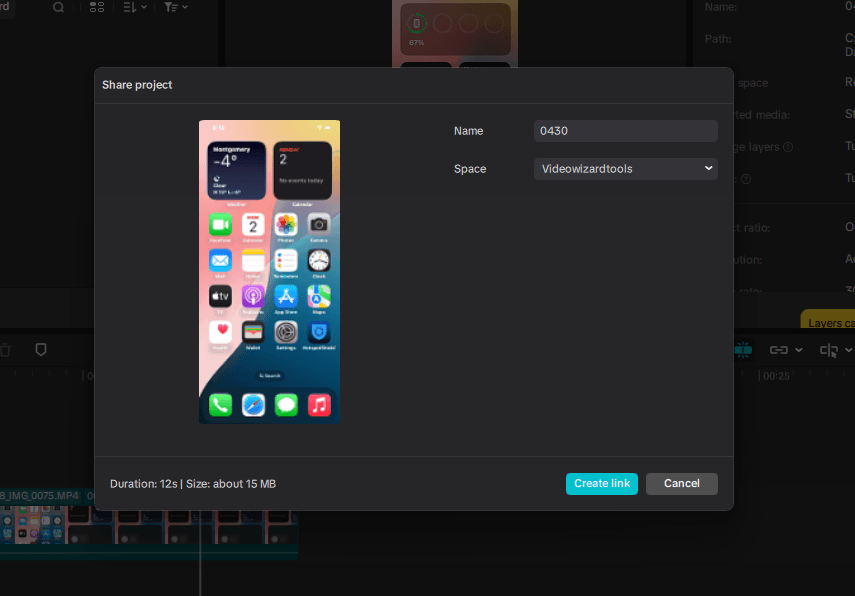Open the Space dropdown Videowizardtools
The image size is (855, 596).
click(x=625, y=169)
